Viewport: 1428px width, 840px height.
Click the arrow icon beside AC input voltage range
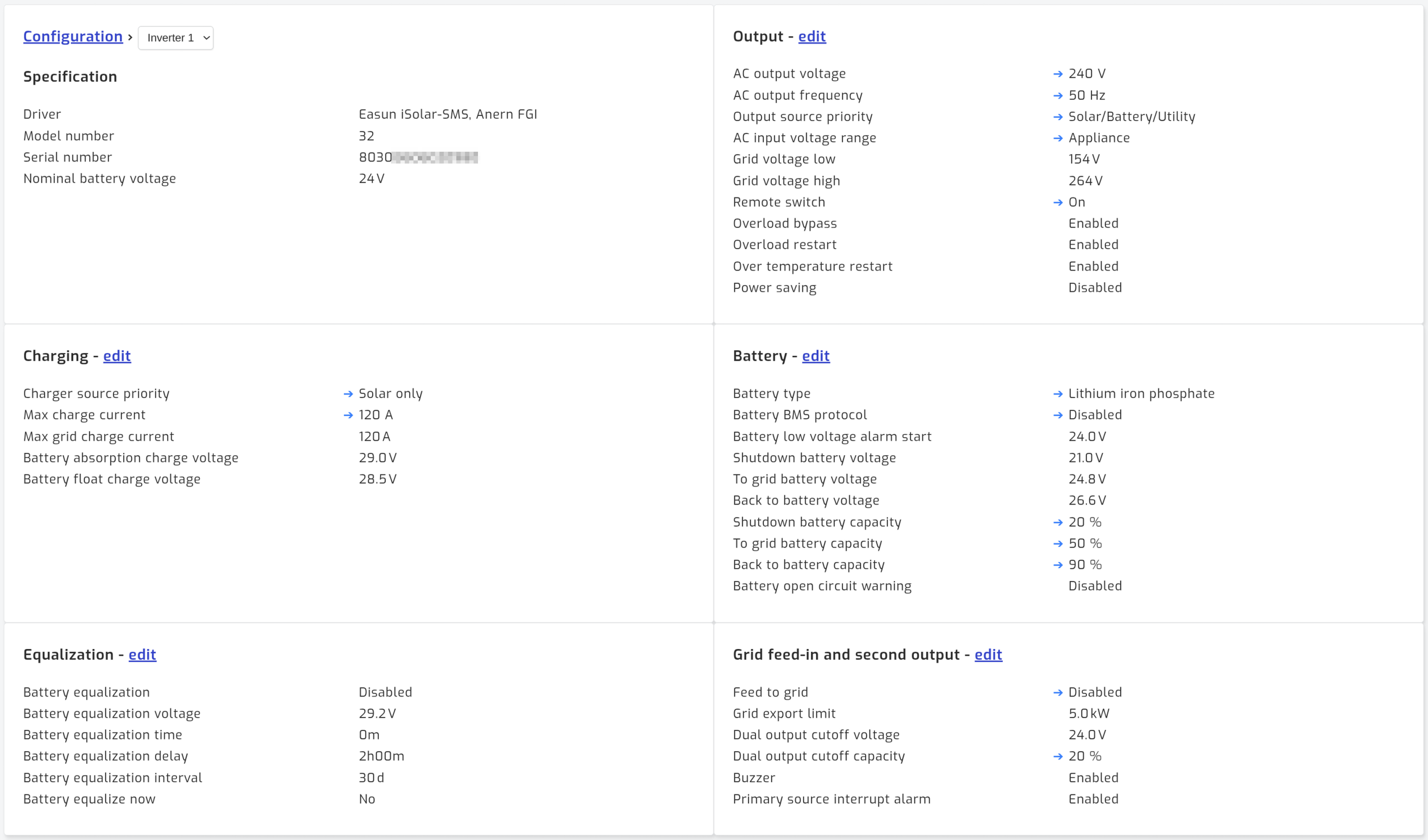1057,139
